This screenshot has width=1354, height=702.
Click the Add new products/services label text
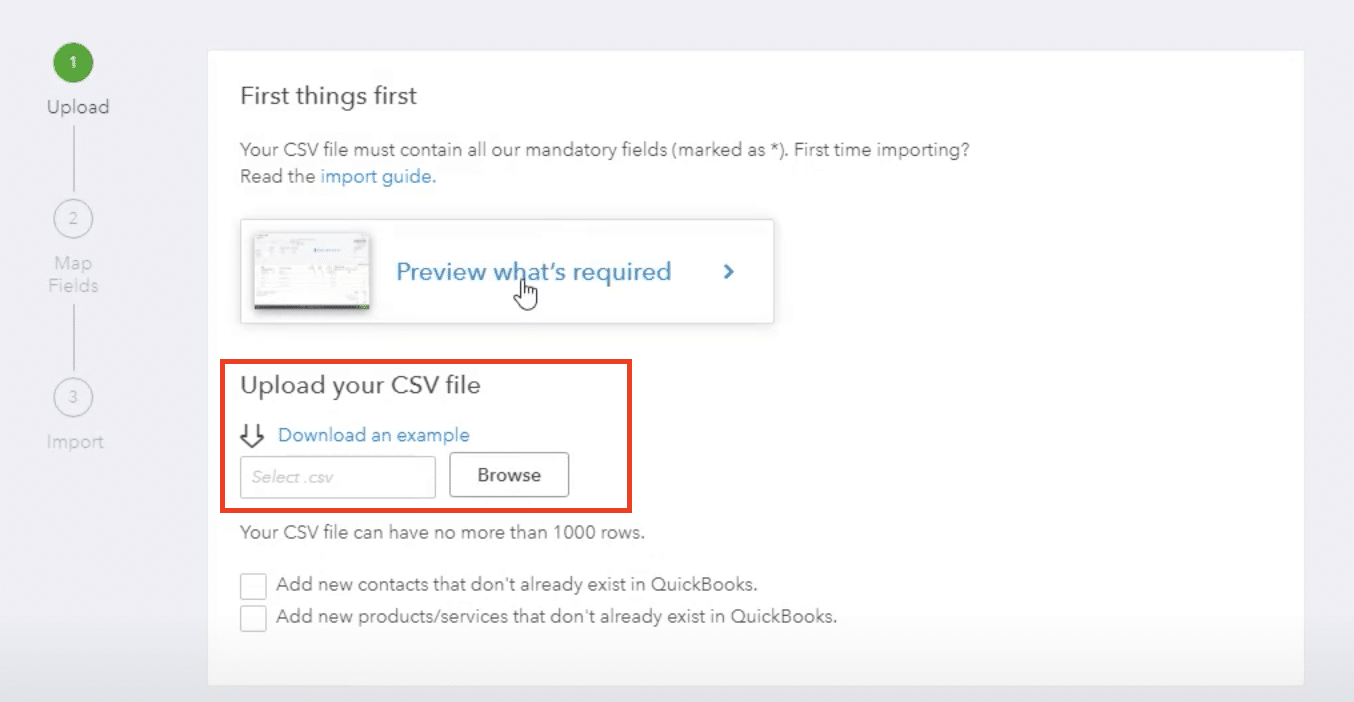click(x=556, y=616)
